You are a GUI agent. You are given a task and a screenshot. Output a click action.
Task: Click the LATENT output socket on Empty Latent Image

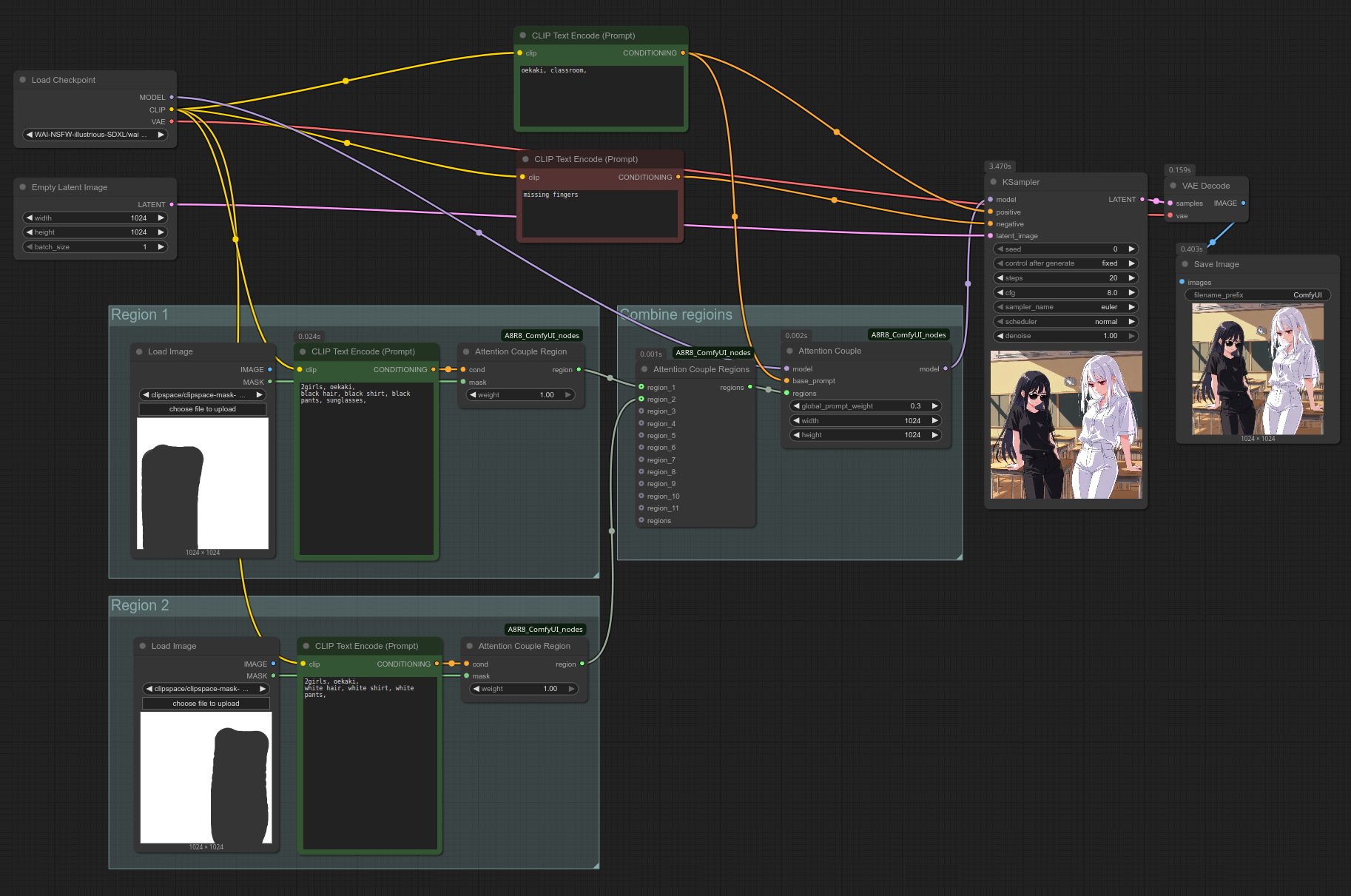[x=172, y=205]
